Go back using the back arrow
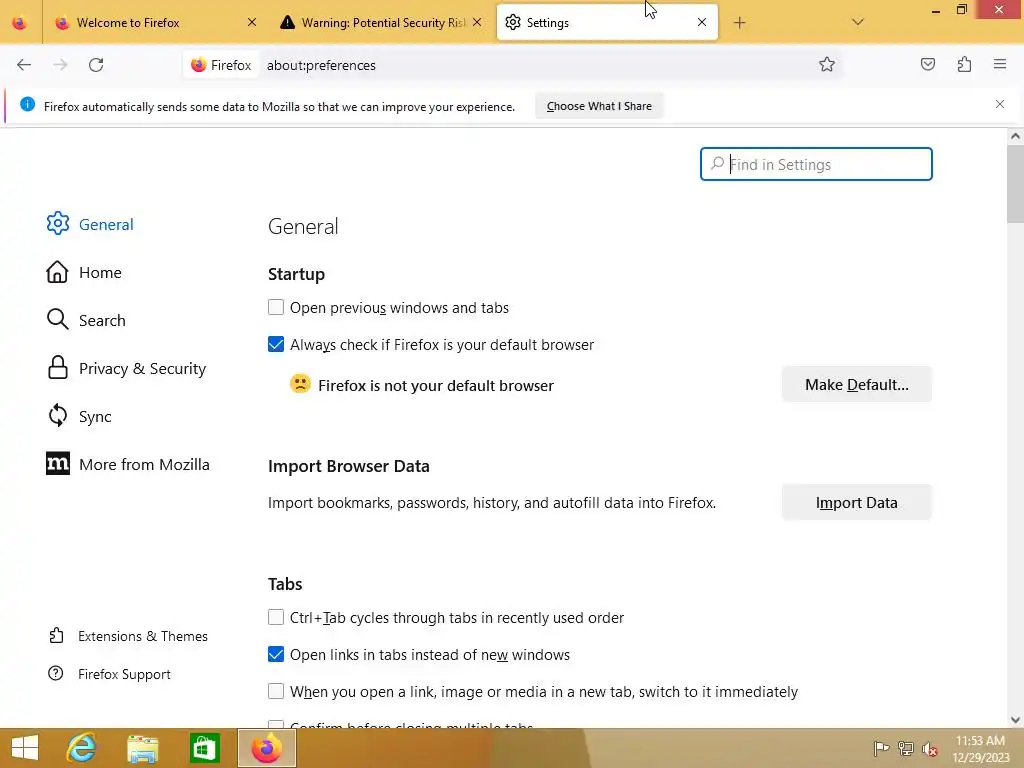 click(x=24, y=65)
